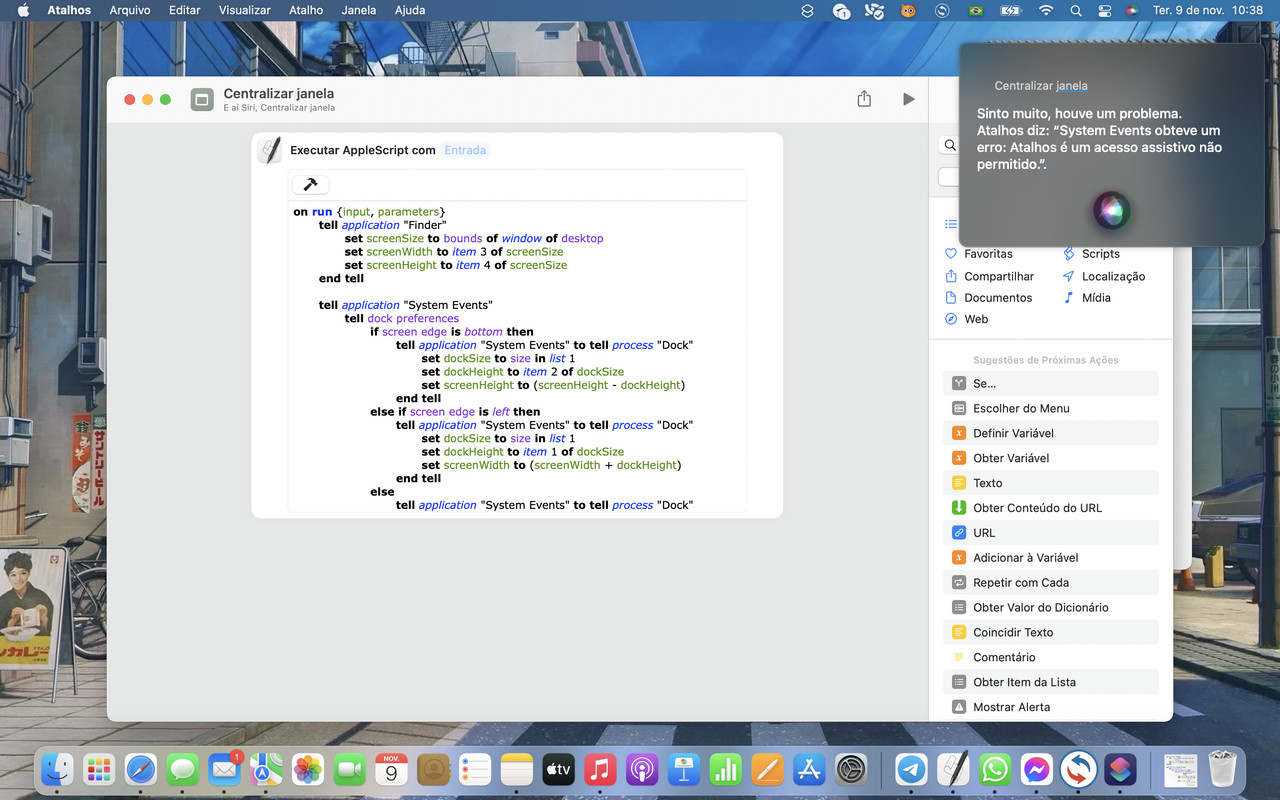Viewport: 1280px width, 800px height.
Task: Open the Apple menu
Action: tap(23, 10)
